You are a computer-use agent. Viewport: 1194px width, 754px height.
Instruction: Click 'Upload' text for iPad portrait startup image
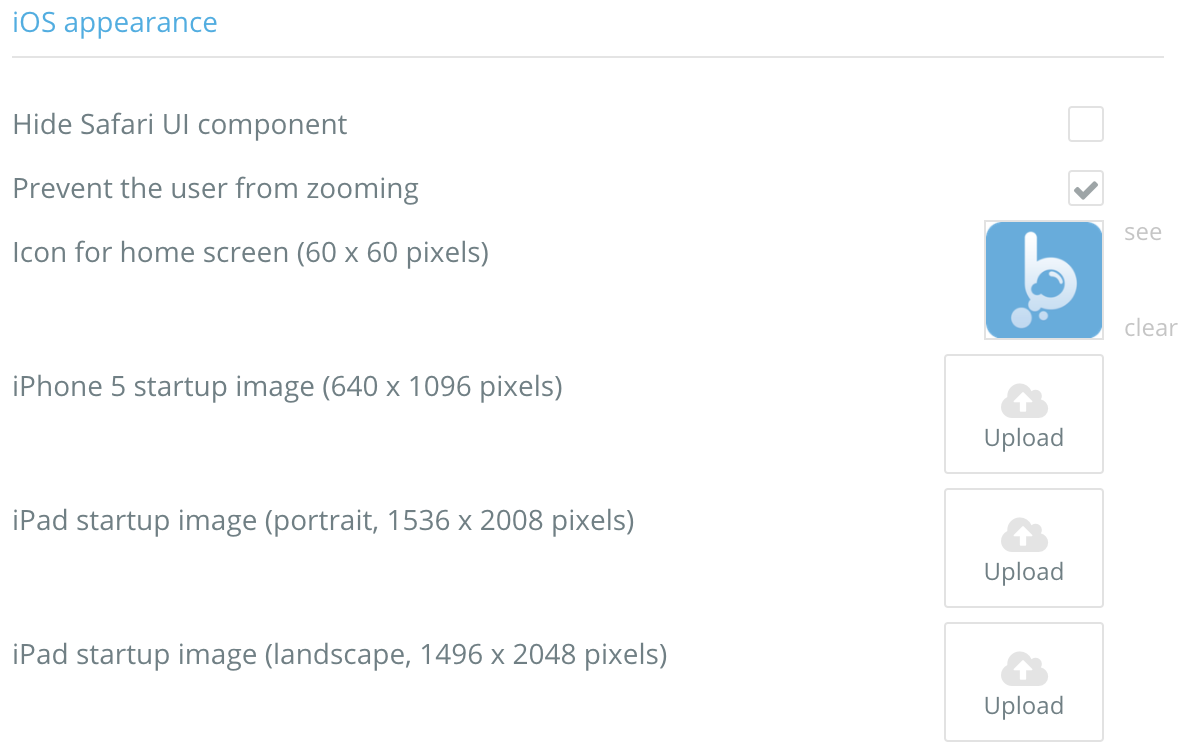pyautogui.click(x=1024, y=572)
